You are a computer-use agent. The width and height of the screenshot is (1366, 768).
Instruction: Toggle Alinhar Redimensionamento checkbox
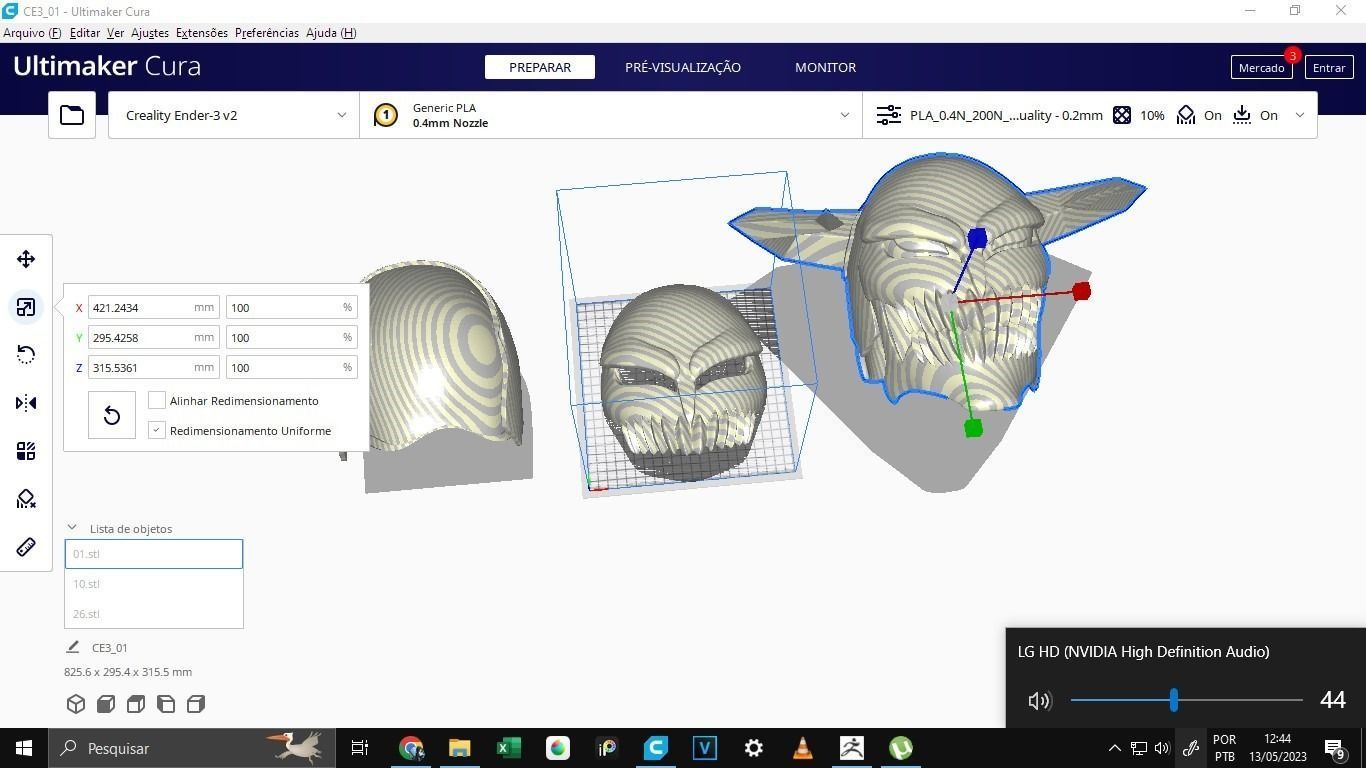tap(157, 400)
